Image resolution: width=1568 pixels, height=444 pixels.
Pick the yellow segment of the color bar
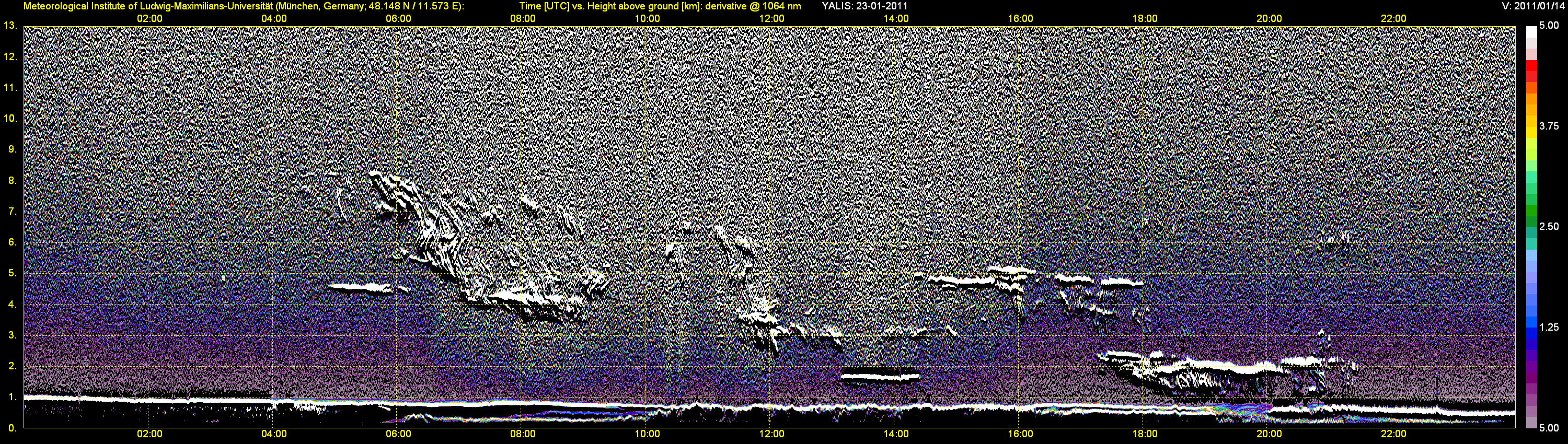1531,133
